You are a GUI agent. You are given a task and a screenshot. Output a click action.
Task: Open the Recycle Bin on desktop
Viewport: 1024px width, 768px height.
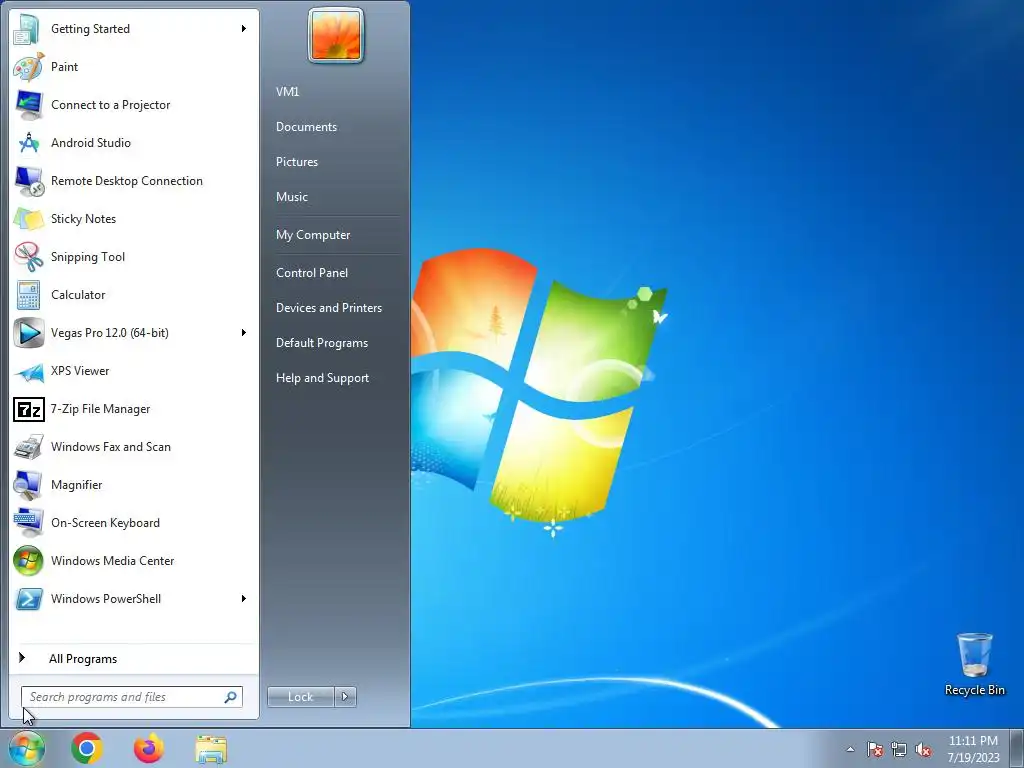pyautogui.click(x=974, y=664)
